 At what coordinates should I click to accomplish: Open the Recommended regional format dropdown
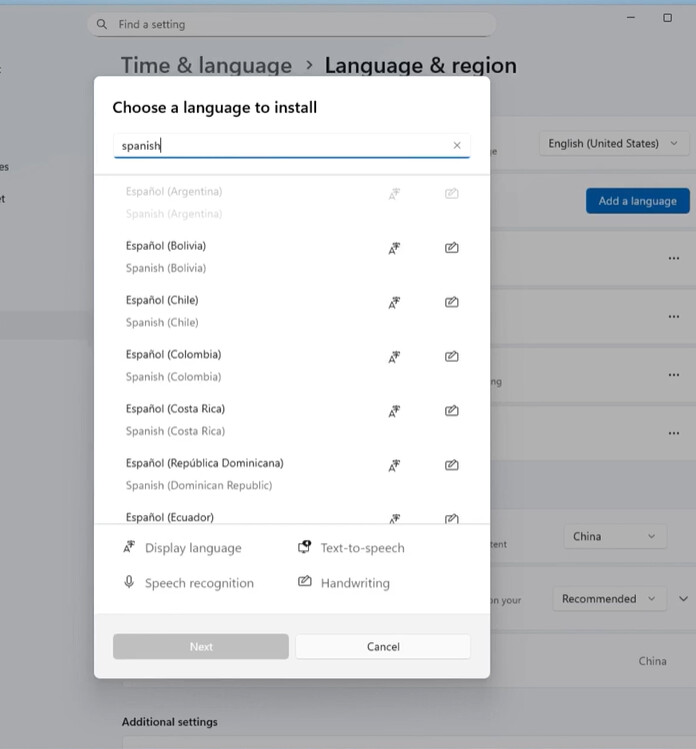point(609,599)
